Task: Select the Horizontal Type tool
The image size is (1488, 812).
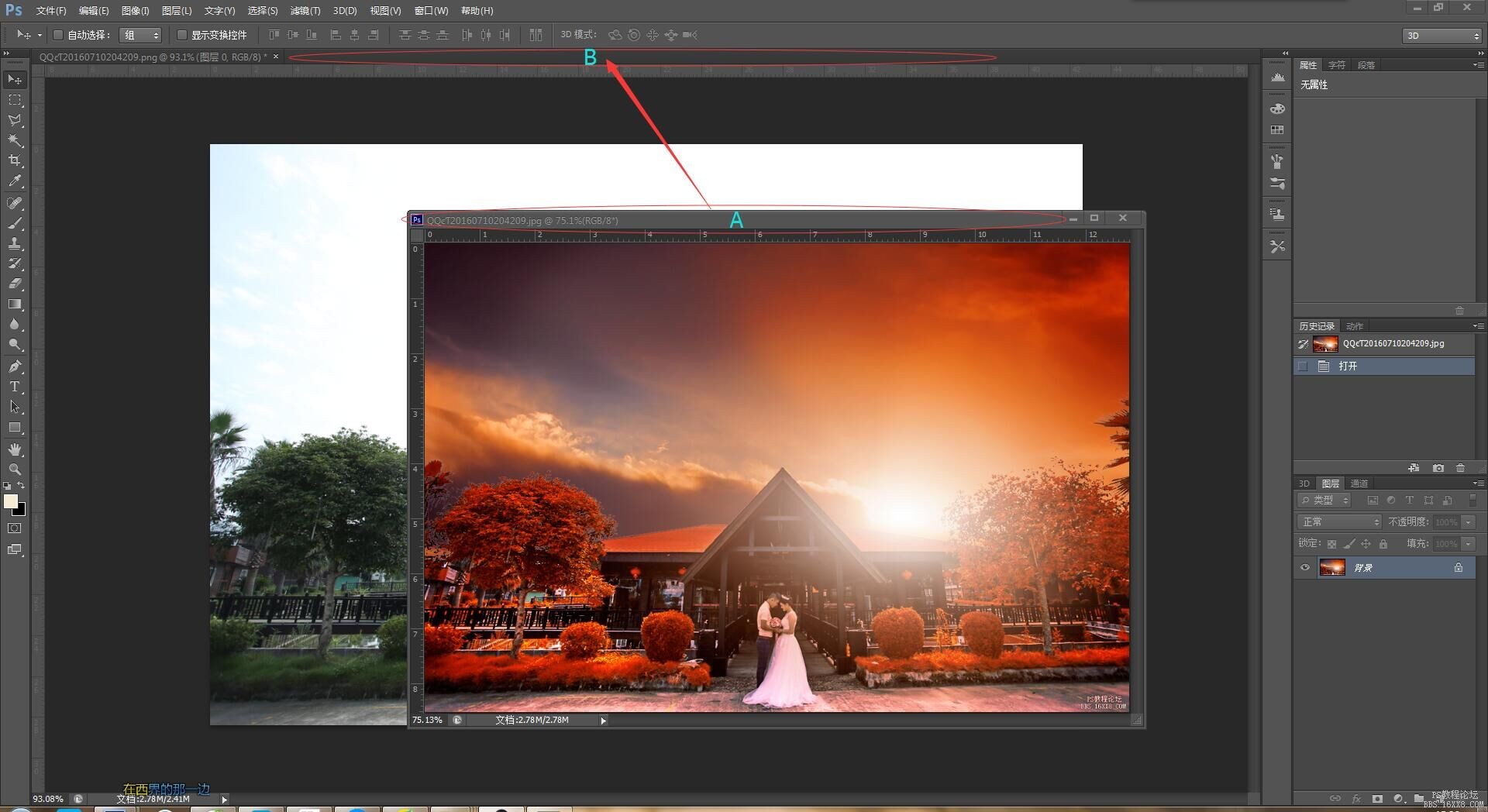Action: 15,386
